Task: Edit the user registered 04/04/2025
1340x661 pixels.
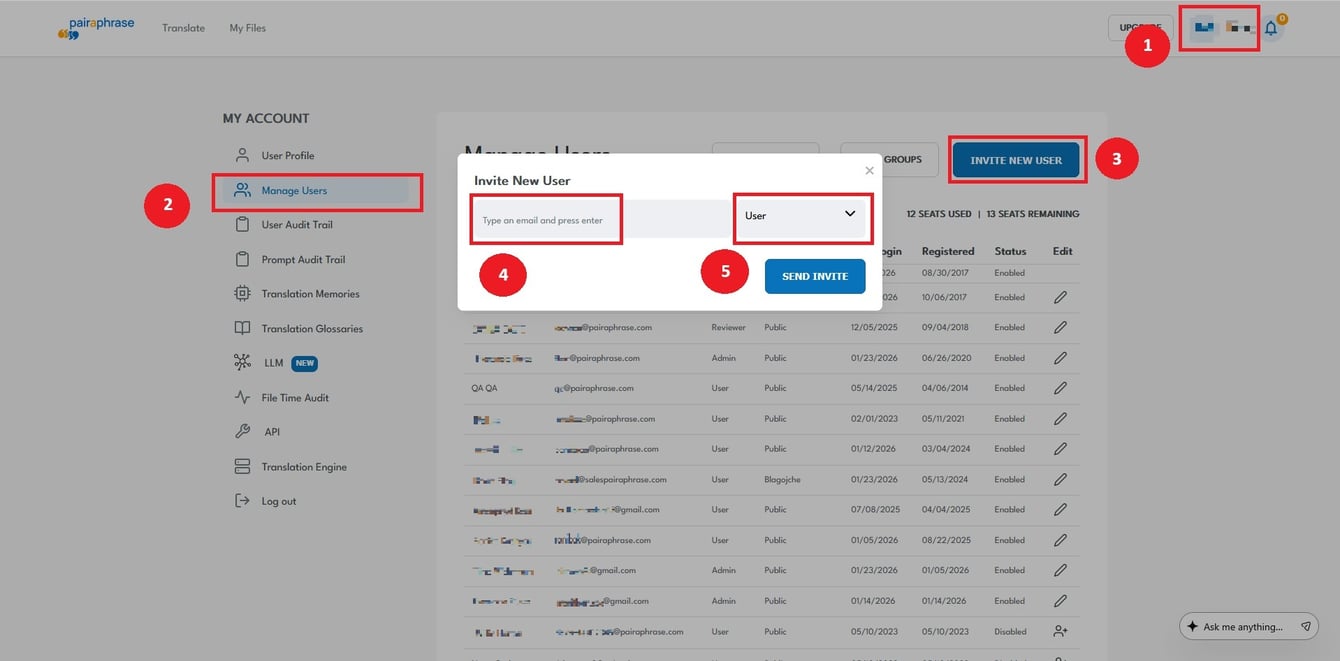Action: click(1060, 510)
